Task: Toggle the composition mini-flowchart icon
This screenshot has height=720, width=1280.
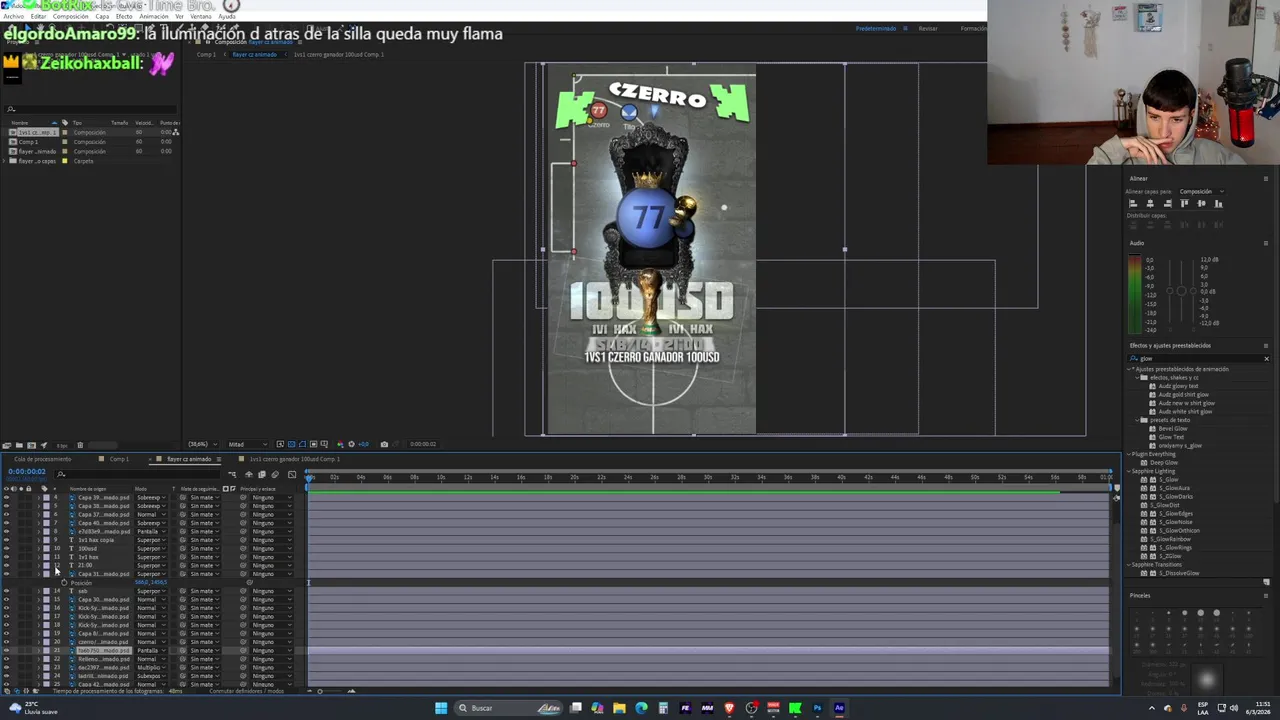Action: click(232, 474)
